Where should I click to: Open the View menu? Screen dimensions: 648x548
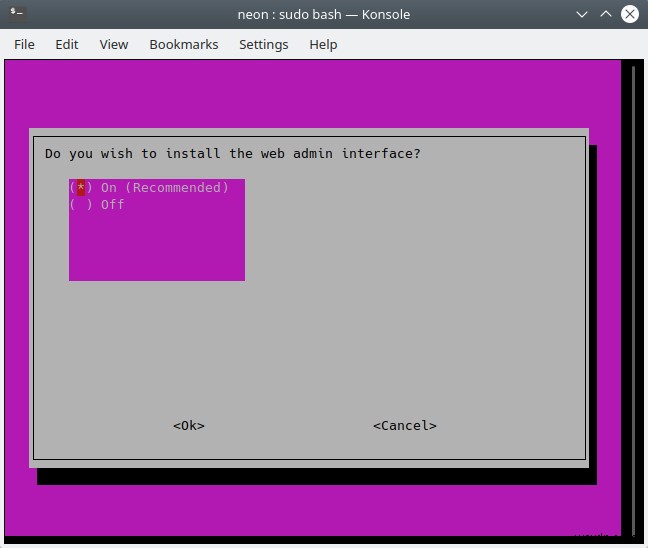(114, 44)
